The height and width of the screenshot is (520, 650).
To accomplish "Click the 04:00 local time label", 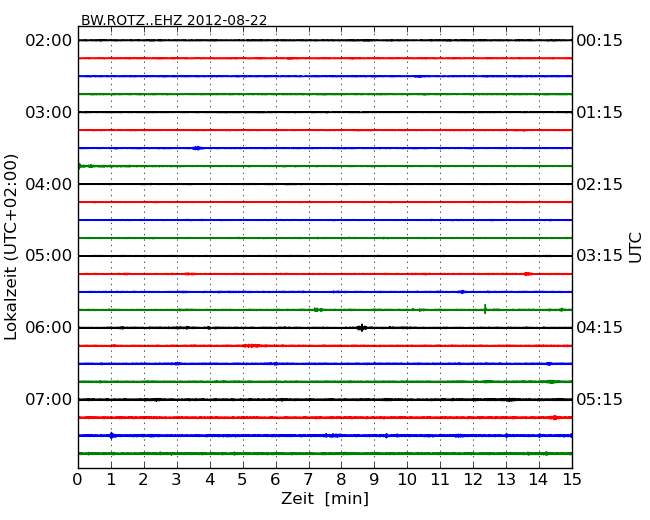I will click(x=49, y=184).
